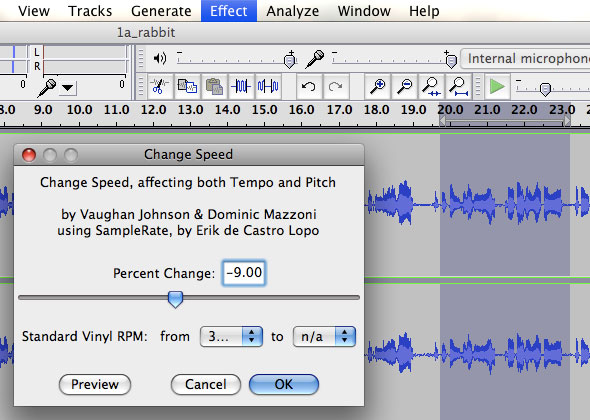The image size is (590, 420).
Task: Open the Tracks menu
Action: (90, 11)
